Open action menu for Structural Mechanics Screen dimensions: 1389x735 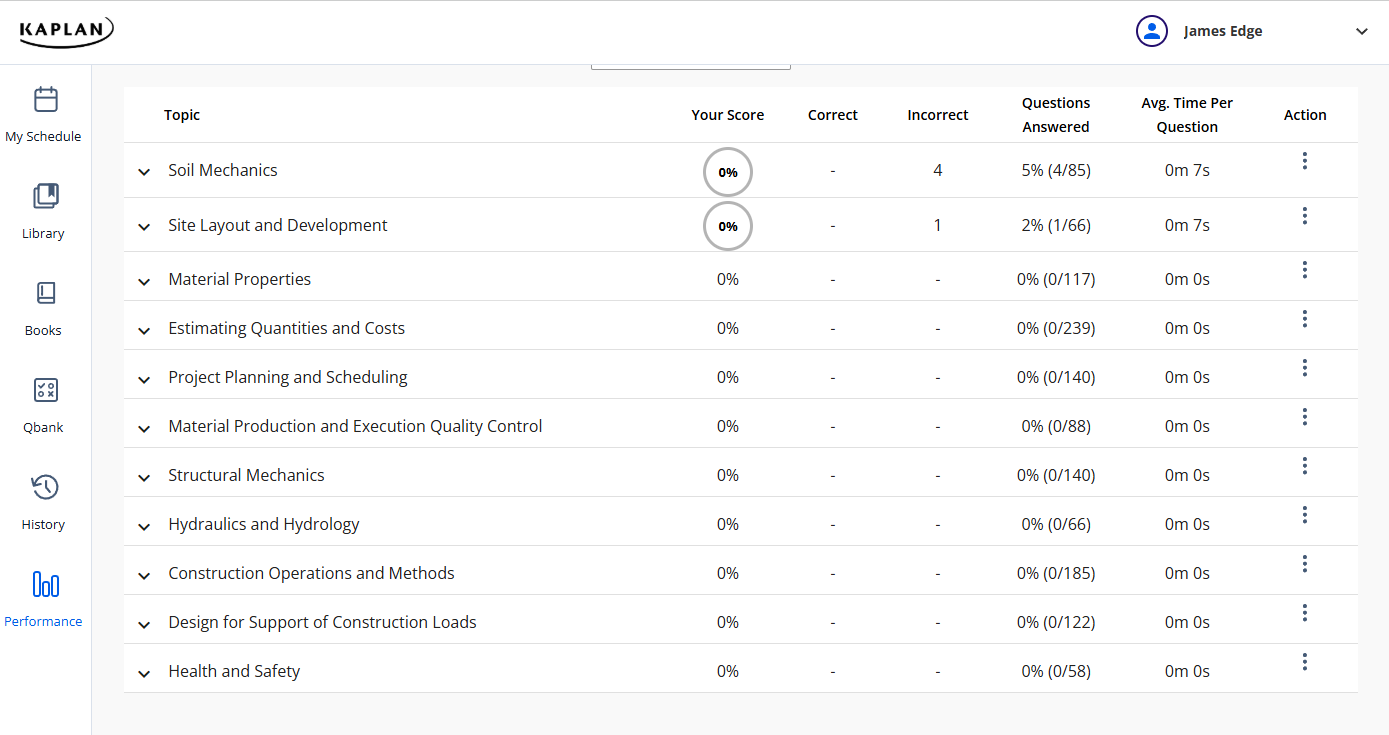point(1305,466)
